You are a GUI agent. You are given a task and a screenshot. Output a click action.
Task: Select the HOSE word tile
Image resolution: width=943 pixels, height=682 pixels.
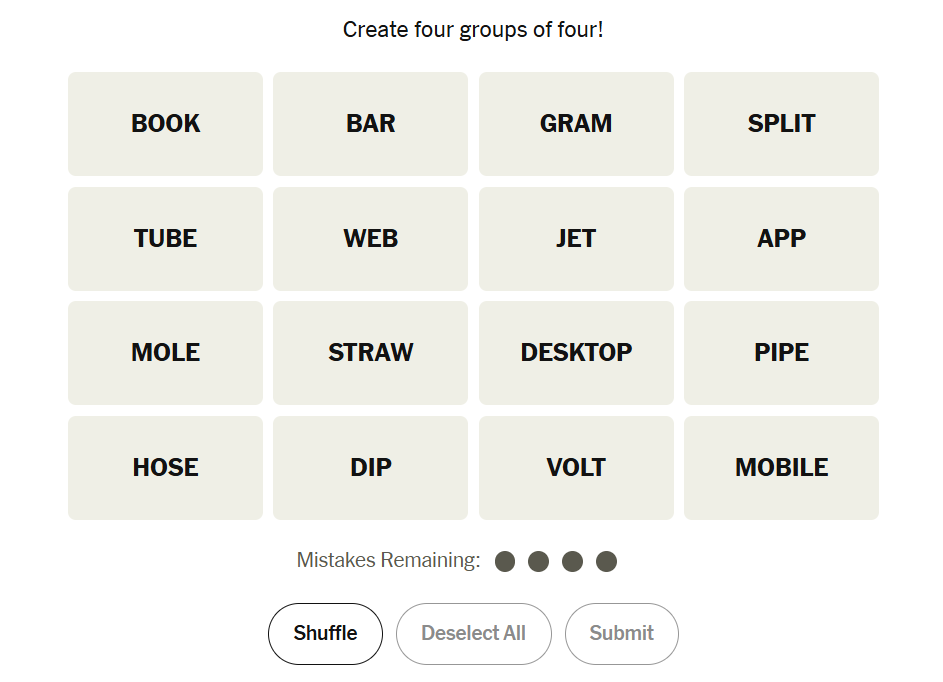pos(165,468)
